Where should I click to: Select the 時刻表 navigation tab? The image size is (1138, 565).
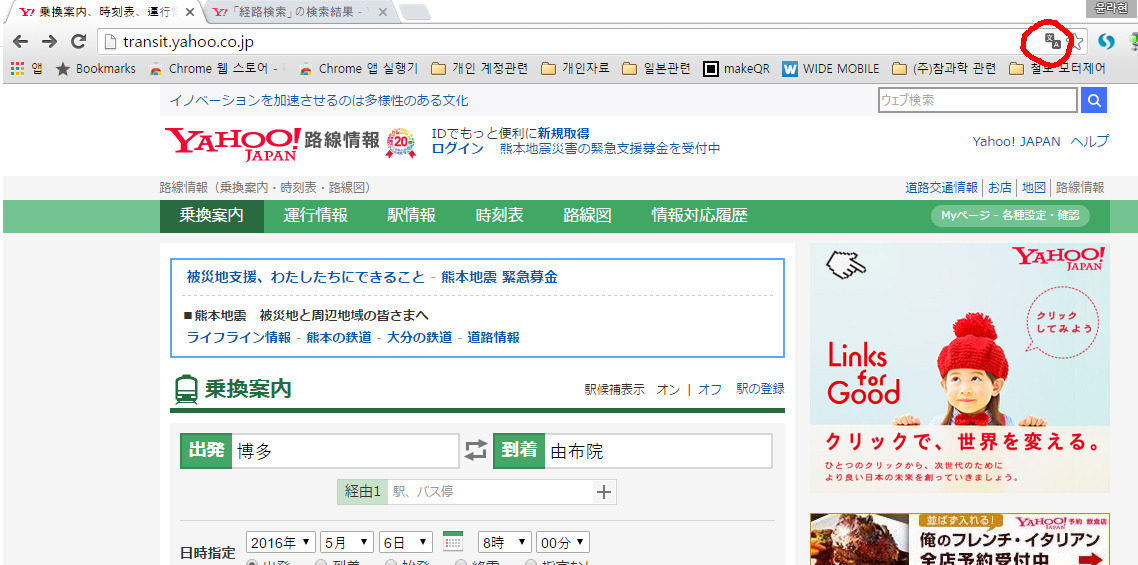499,216
